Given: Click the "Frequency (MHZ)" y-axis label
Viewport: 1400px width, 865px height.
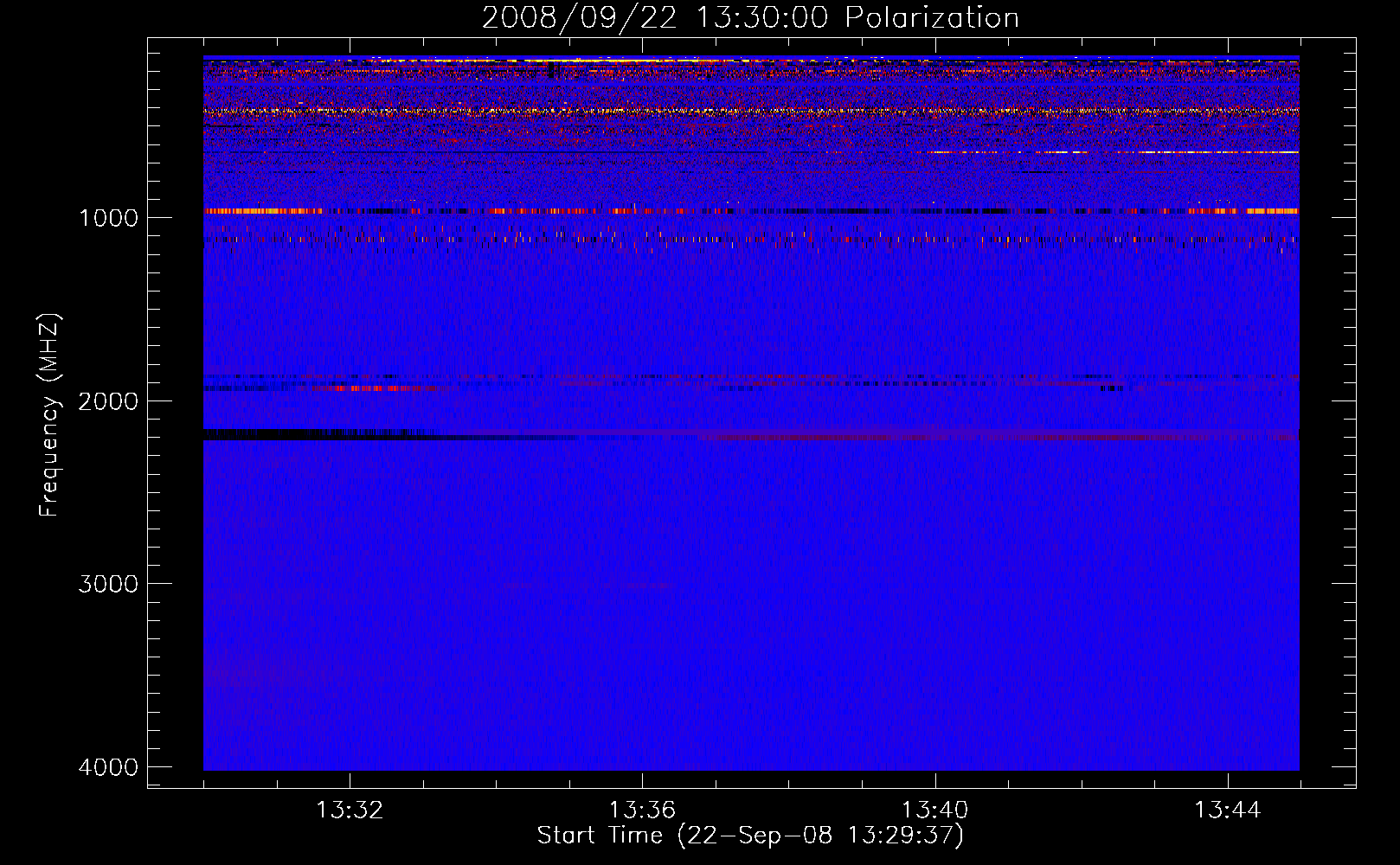Looking at the screenshot, I should 48,415.
